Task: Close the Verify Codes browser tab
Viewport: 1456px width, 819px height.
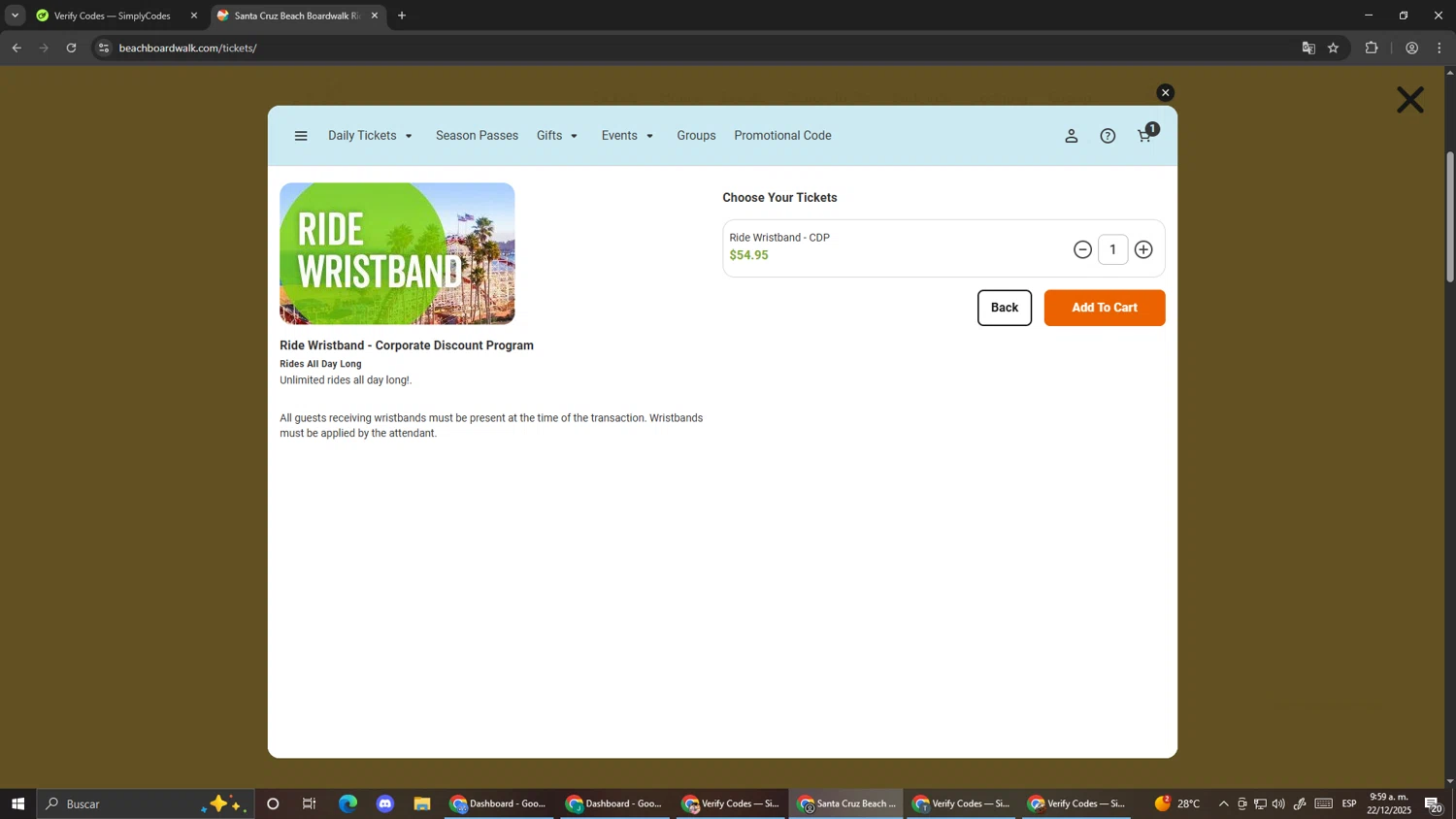Action: (x=193, y=16)
